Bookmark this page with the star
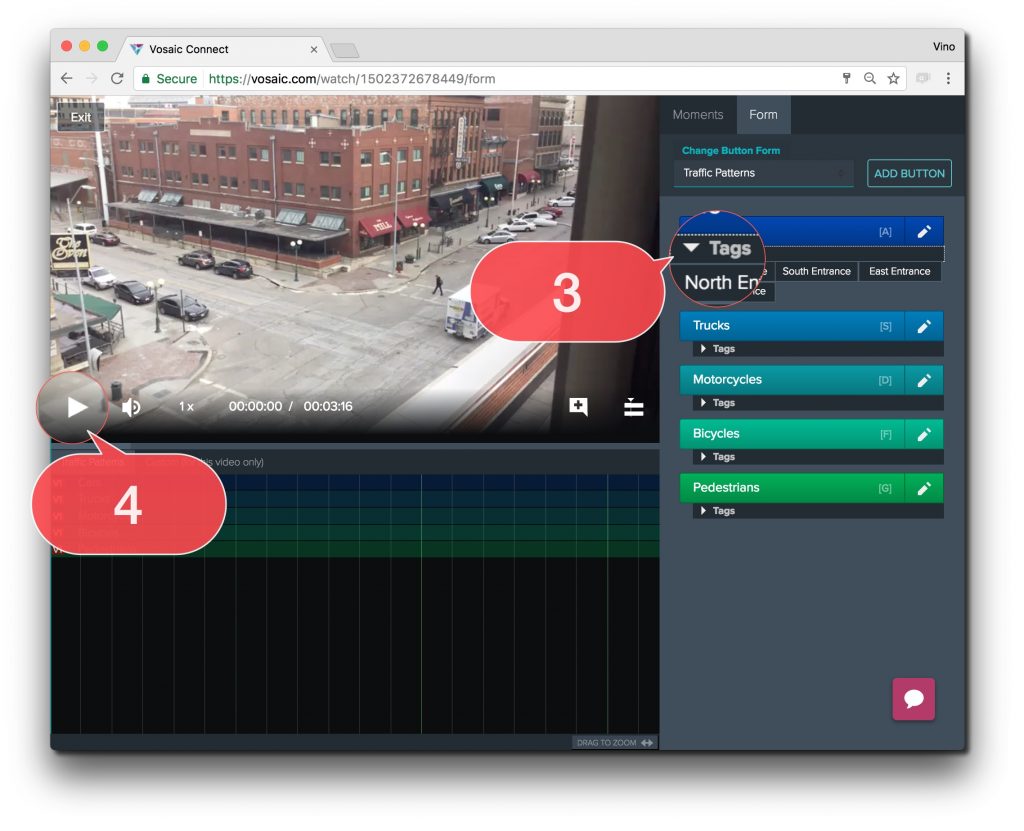 click(893, 79)
